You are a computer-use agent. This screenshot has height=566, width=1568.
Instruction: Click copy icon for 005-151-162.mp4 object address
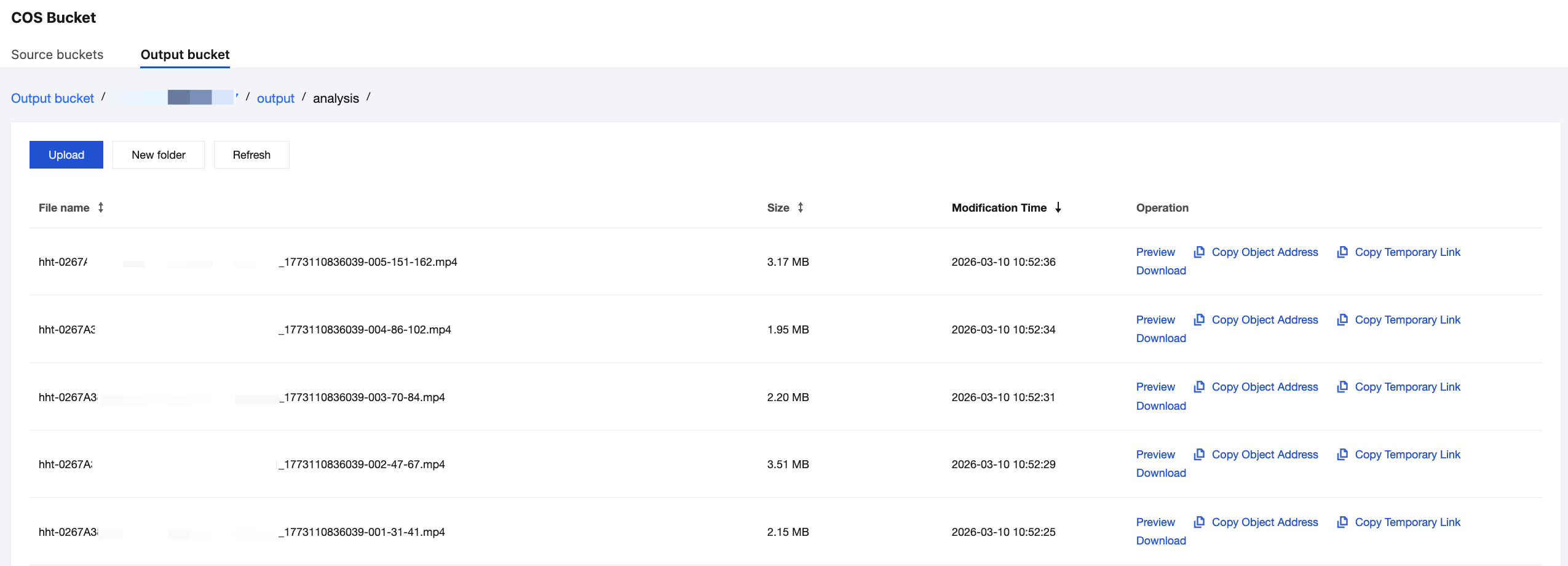tap(1198, 252)
